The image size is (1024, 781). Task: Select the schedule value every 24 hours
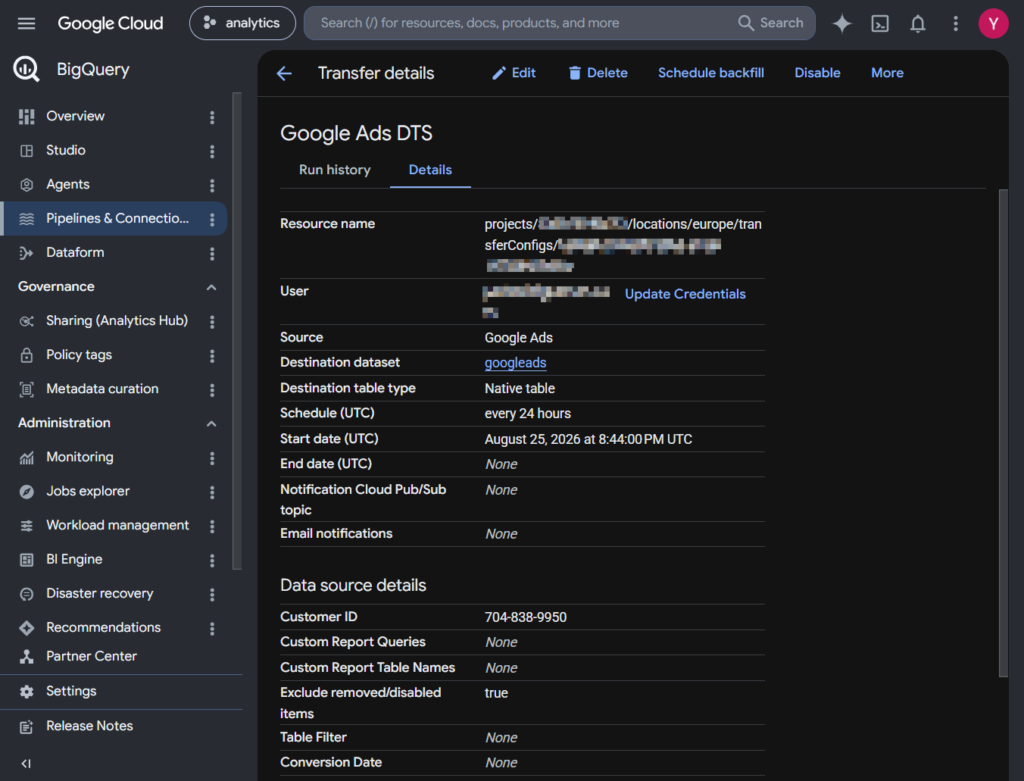pos(528,413)
